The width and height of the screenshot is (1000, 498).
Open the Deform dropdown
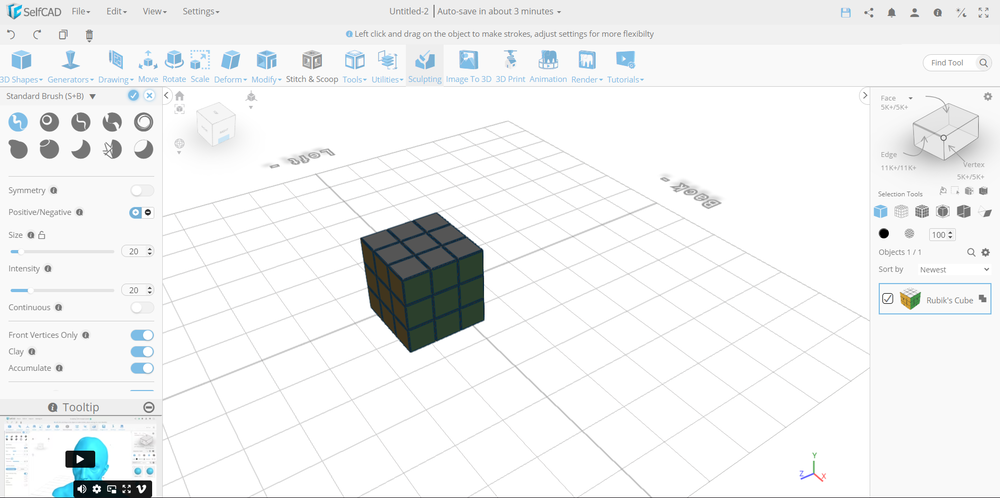(230, 66)
